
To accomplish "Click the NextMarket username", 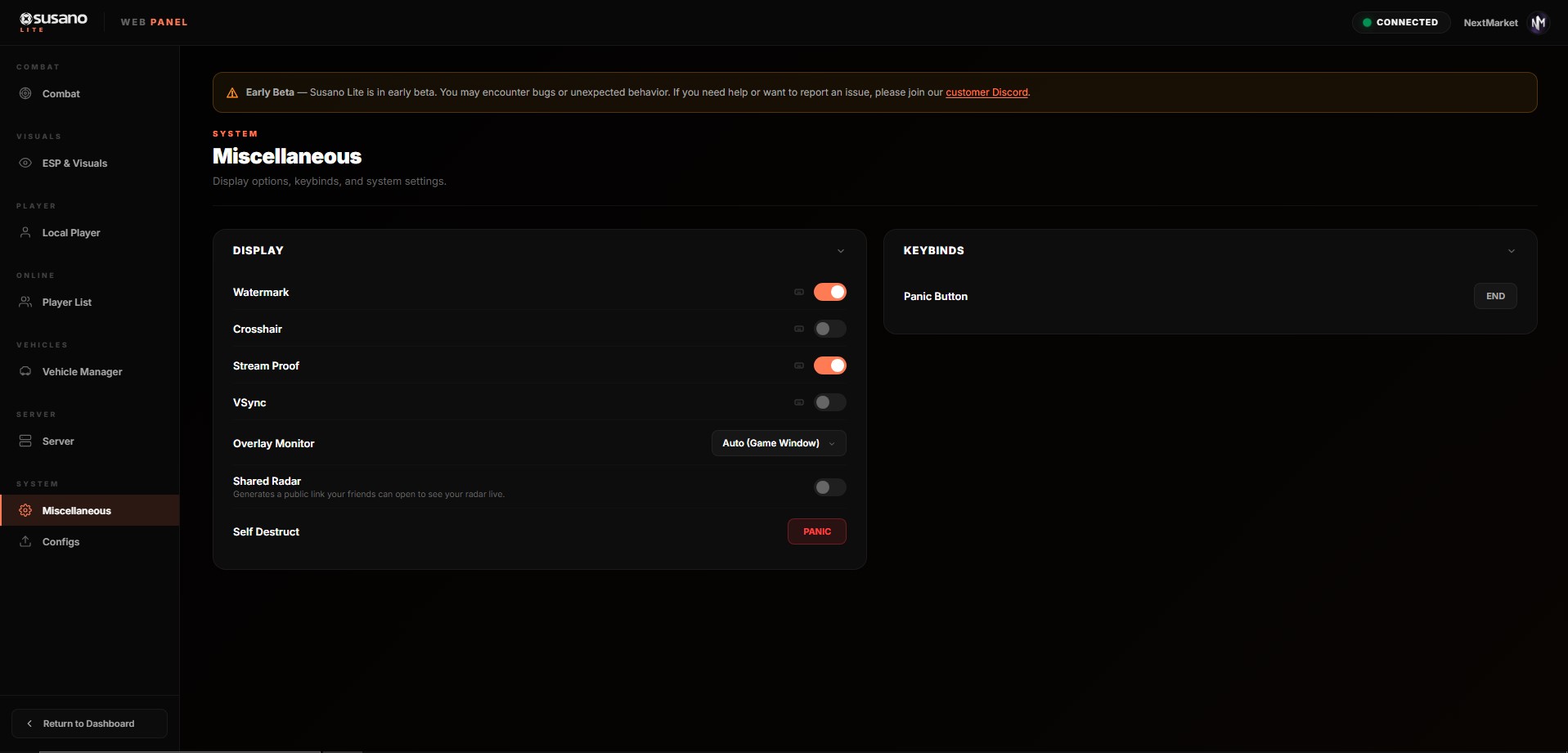I will pyautogui.click(x=1490, y=23).
